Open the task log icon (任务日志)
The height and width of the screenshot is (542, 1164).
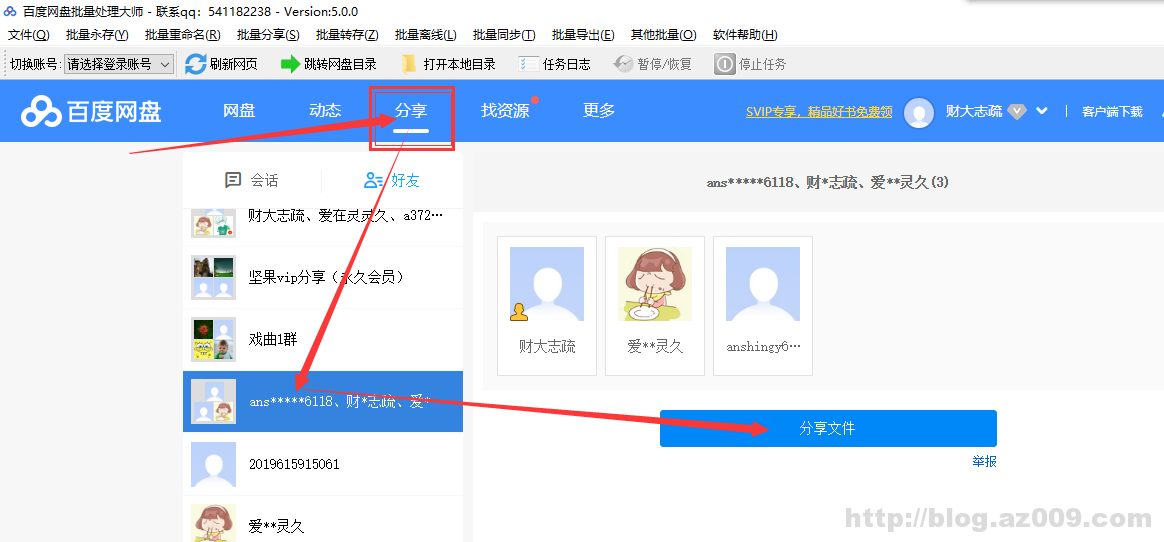[x=529, y=64]
